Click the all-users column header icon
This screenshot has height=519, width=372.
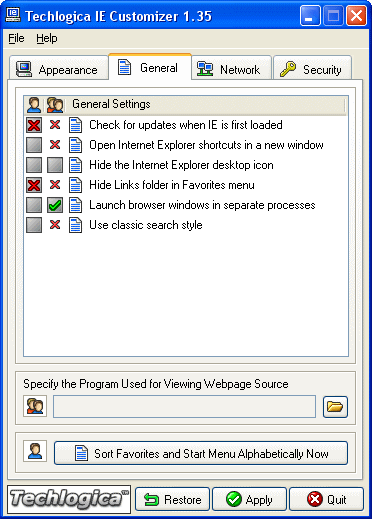[55, 105]
